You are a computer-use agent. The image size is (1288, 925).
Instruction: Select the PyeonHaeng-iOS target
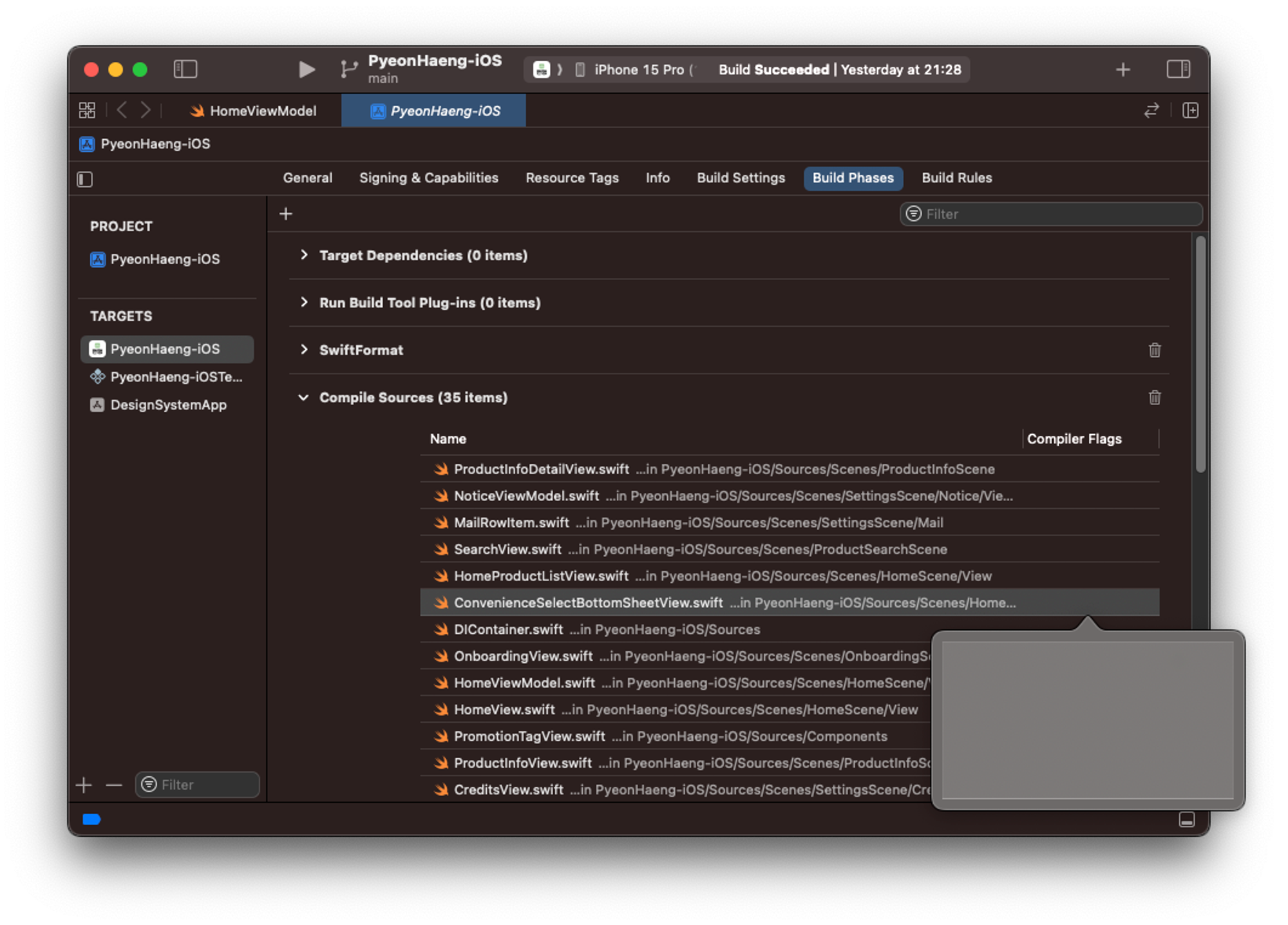tap(167, 348)
